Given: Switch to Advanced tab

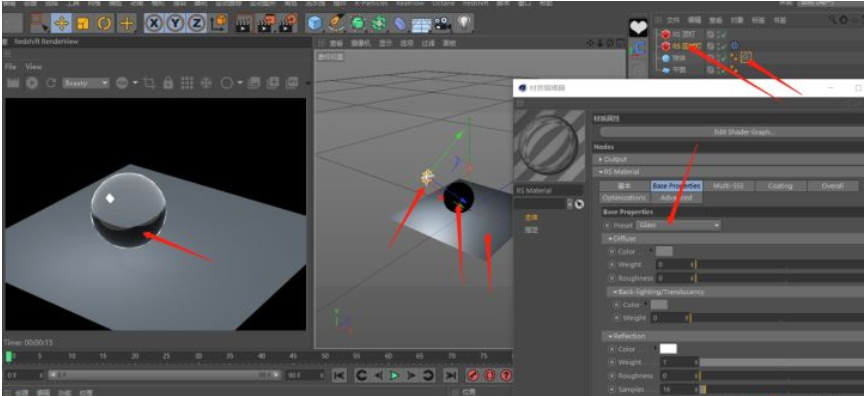Looking at the screenshot, I should [676, 197].
